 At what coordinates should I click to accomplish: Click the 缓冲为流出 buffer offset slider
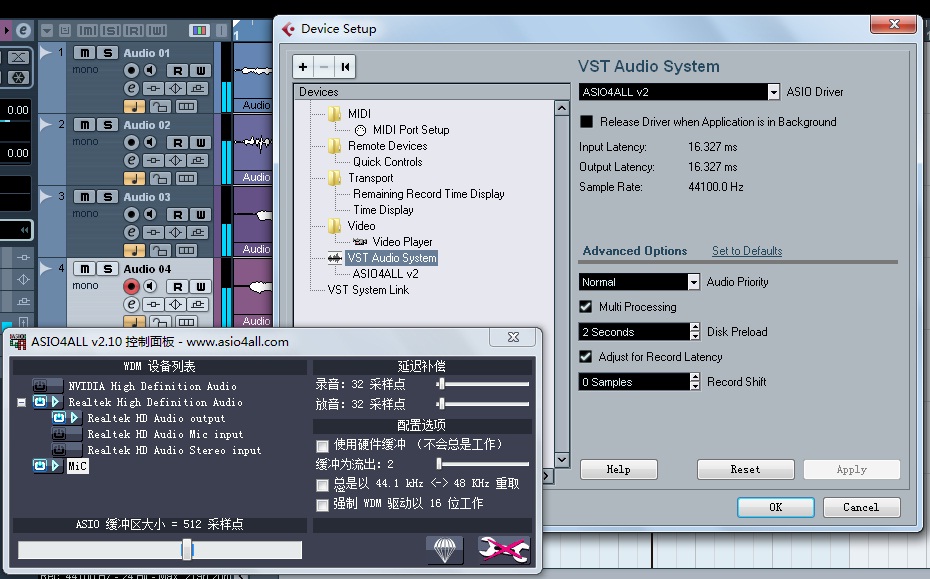click(483, 463)
